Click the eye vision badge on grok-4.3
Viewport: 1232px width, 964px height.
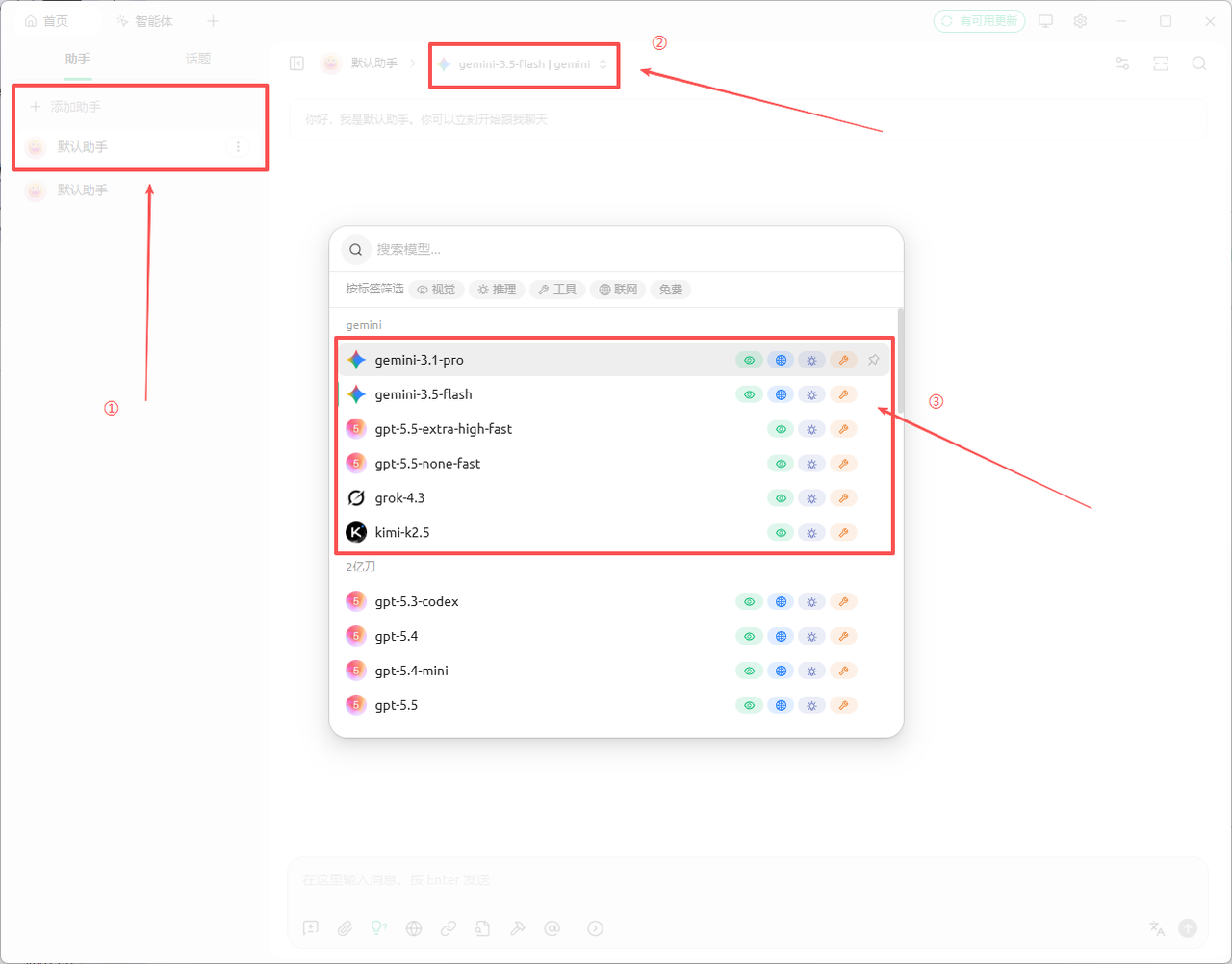[781, 498]
